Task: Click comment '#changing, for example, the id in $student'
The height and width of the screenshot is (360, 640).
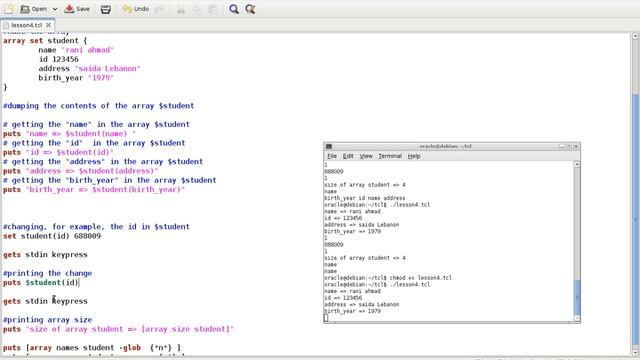Action: click(x=96, y=227)
